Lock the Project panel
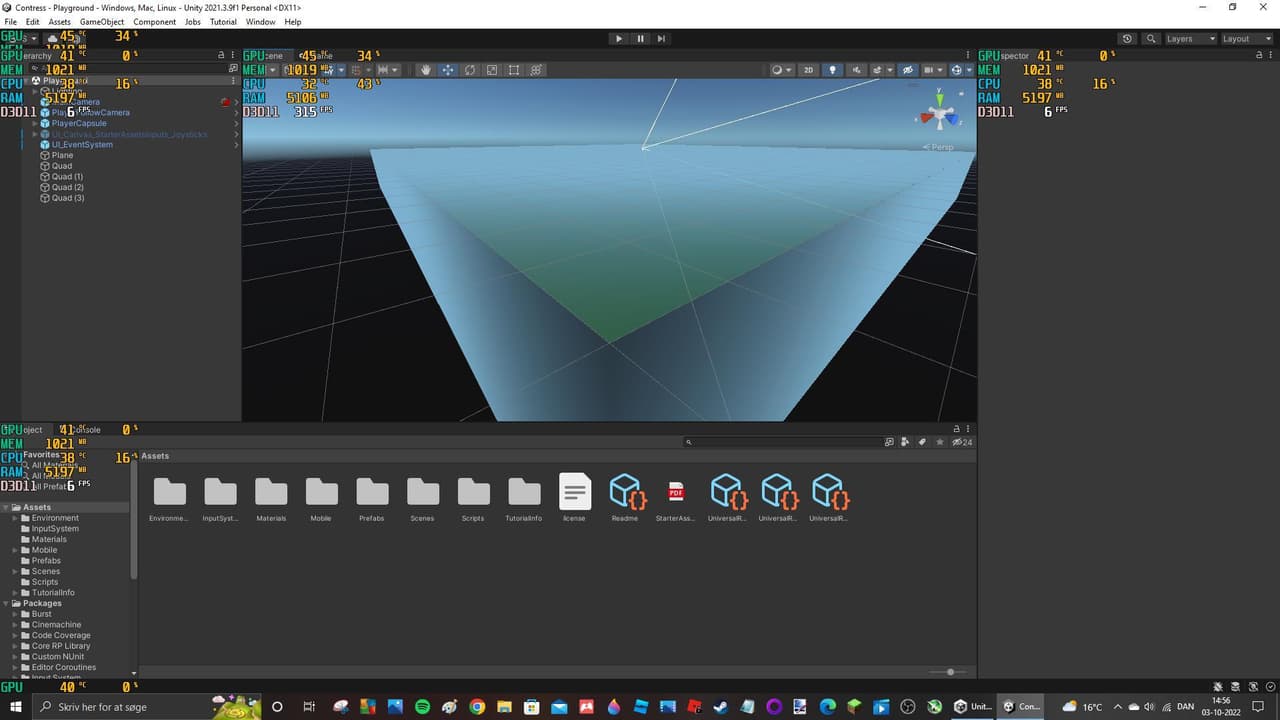Screen dimensions: 1280x720 tap(956, 429)
